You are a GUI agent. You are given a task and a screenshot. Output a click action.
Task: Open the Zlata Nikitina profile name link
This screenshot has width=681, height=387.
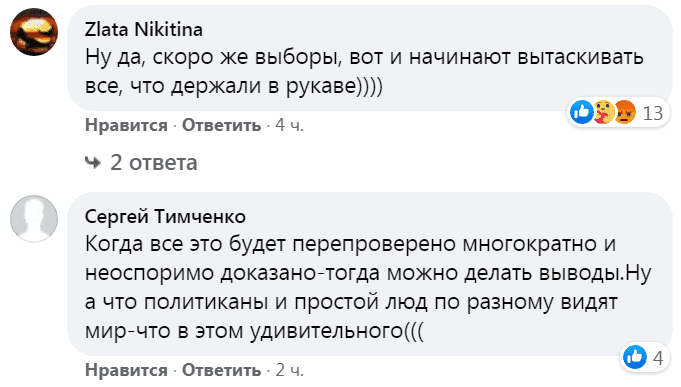(x=144, y=30)
